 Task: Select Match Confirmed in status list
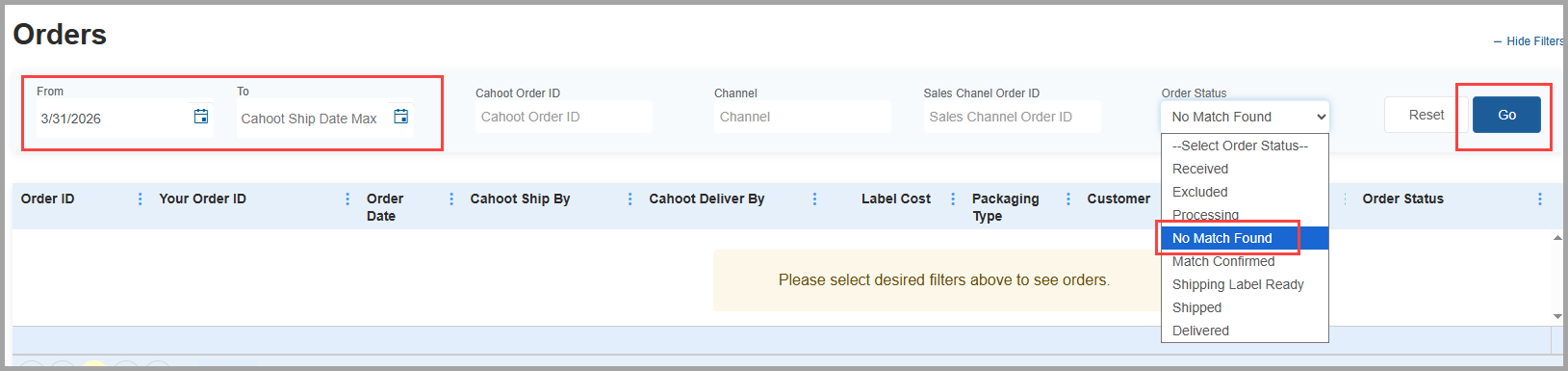pyautogui.click(x=1245, y=261)
